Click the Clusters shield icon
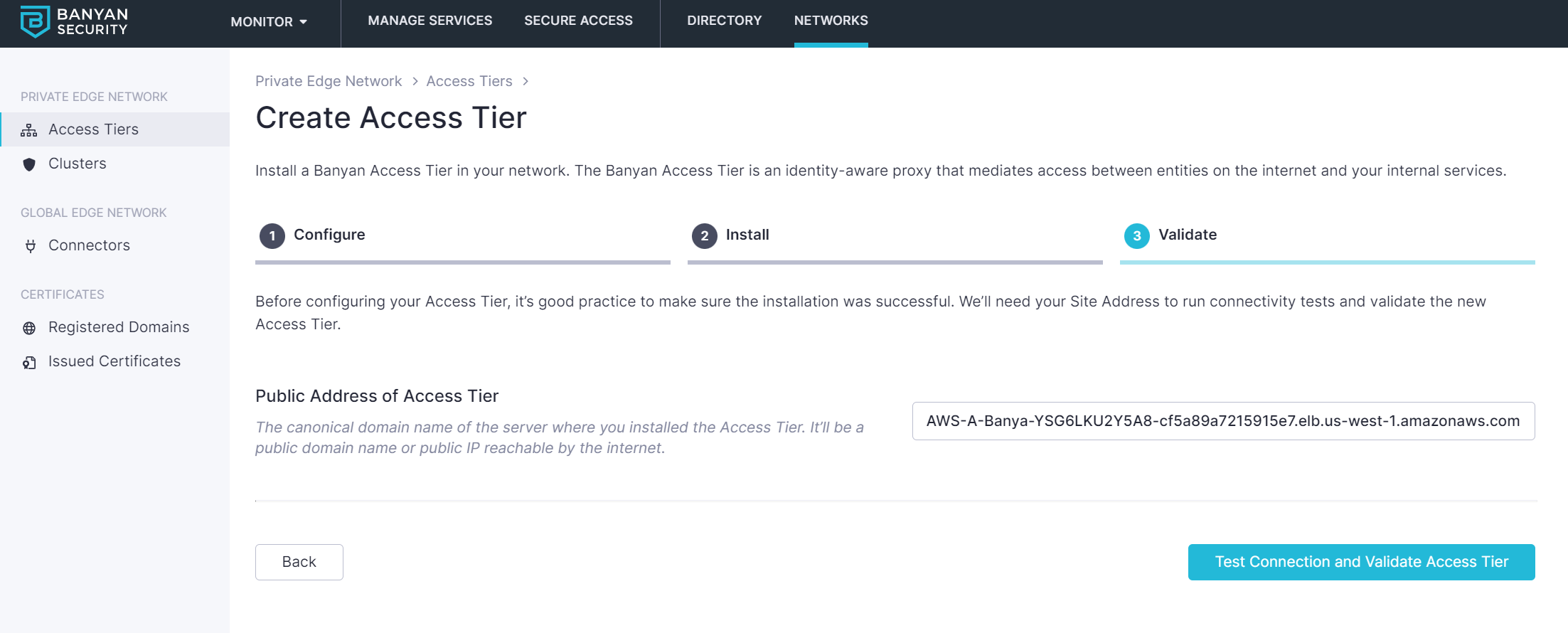Viewport: 1568px width, 633px height. [29, 164]
